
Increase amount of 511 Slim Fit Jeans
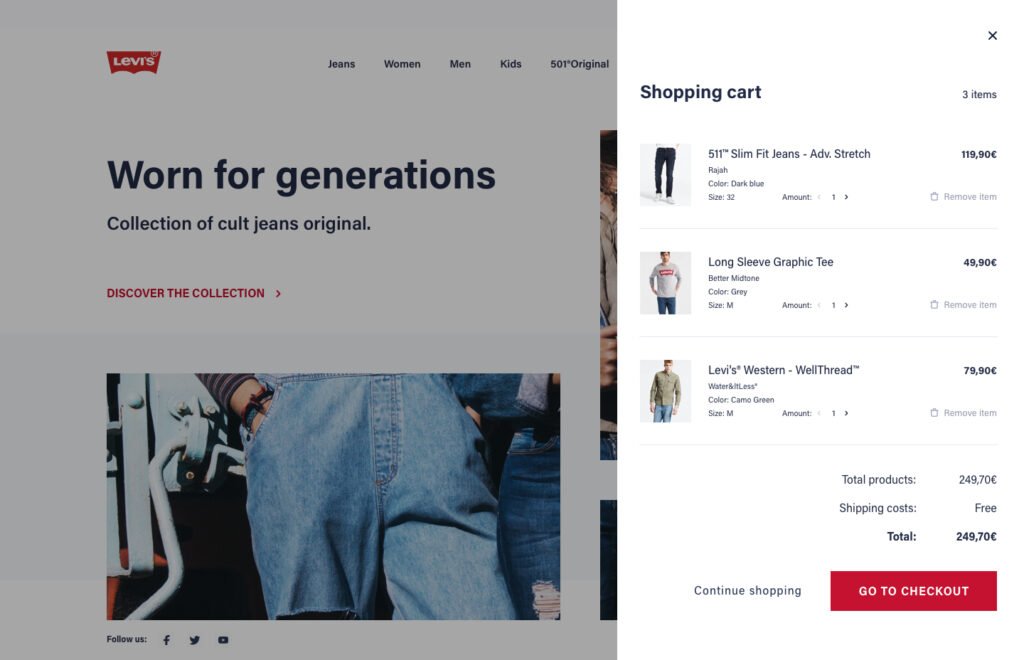846,196
